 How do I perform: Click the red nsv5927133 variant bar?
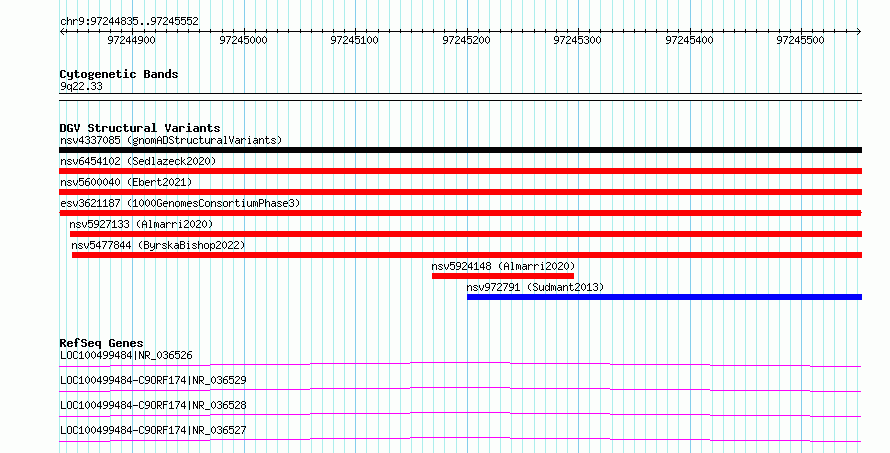click(466, 234)
